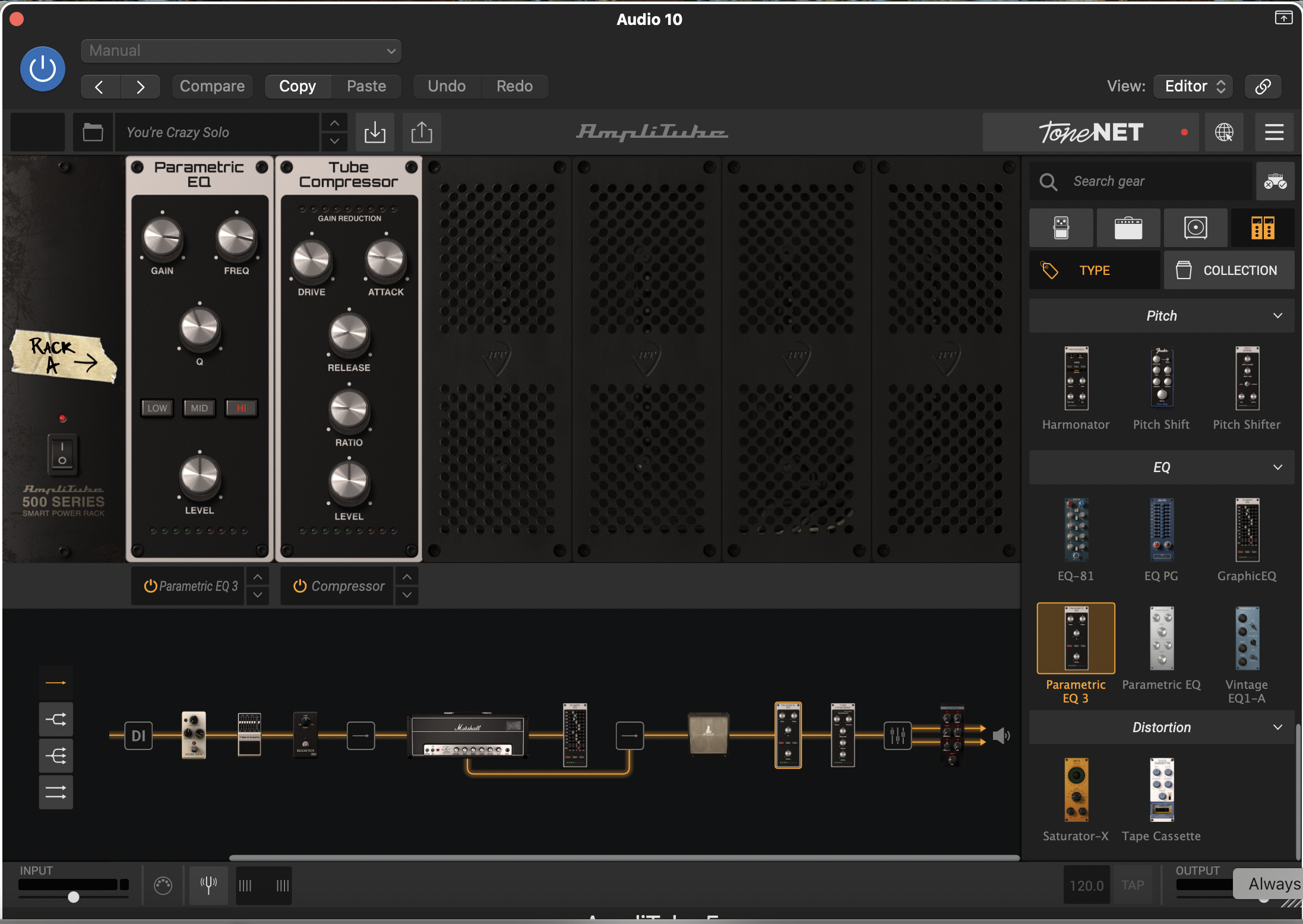This screenshot has width=1303, height=924.
Task: Click the Paste button
Action: click(366, 87)
